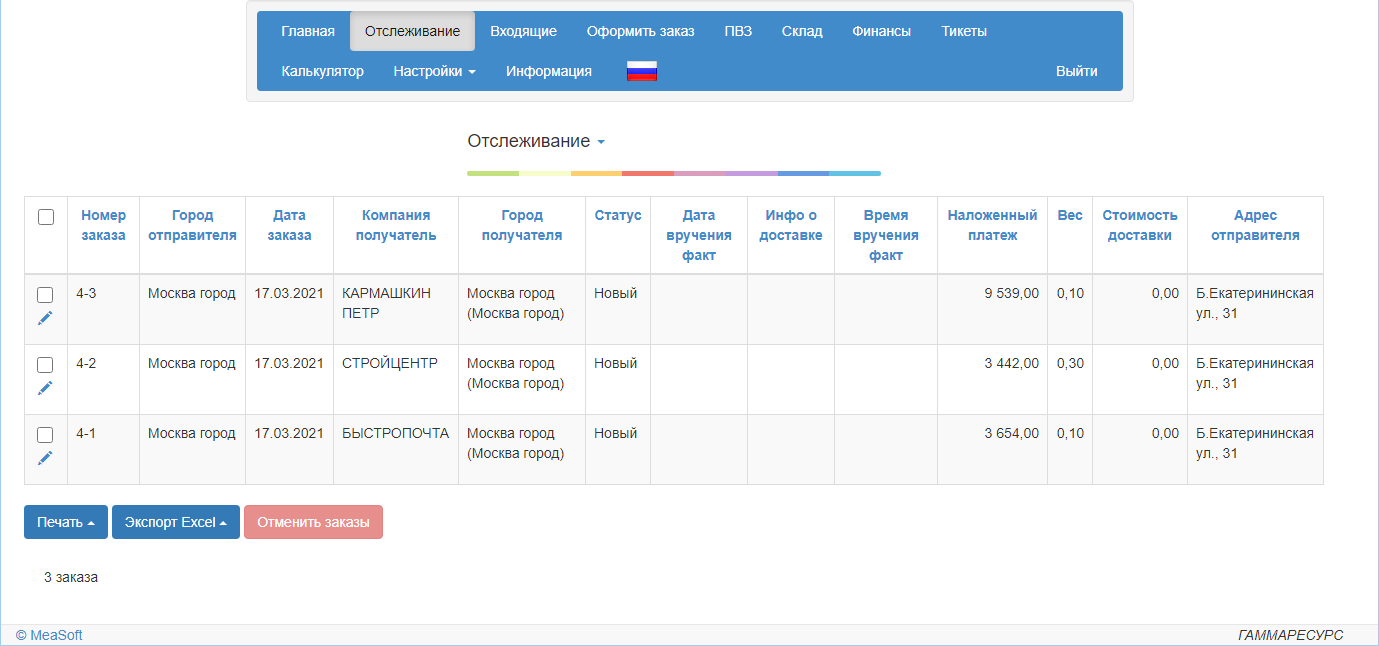Click the Russian flag language icon
The height and width of the screenshot is (646, 1379).
point(641,71)
